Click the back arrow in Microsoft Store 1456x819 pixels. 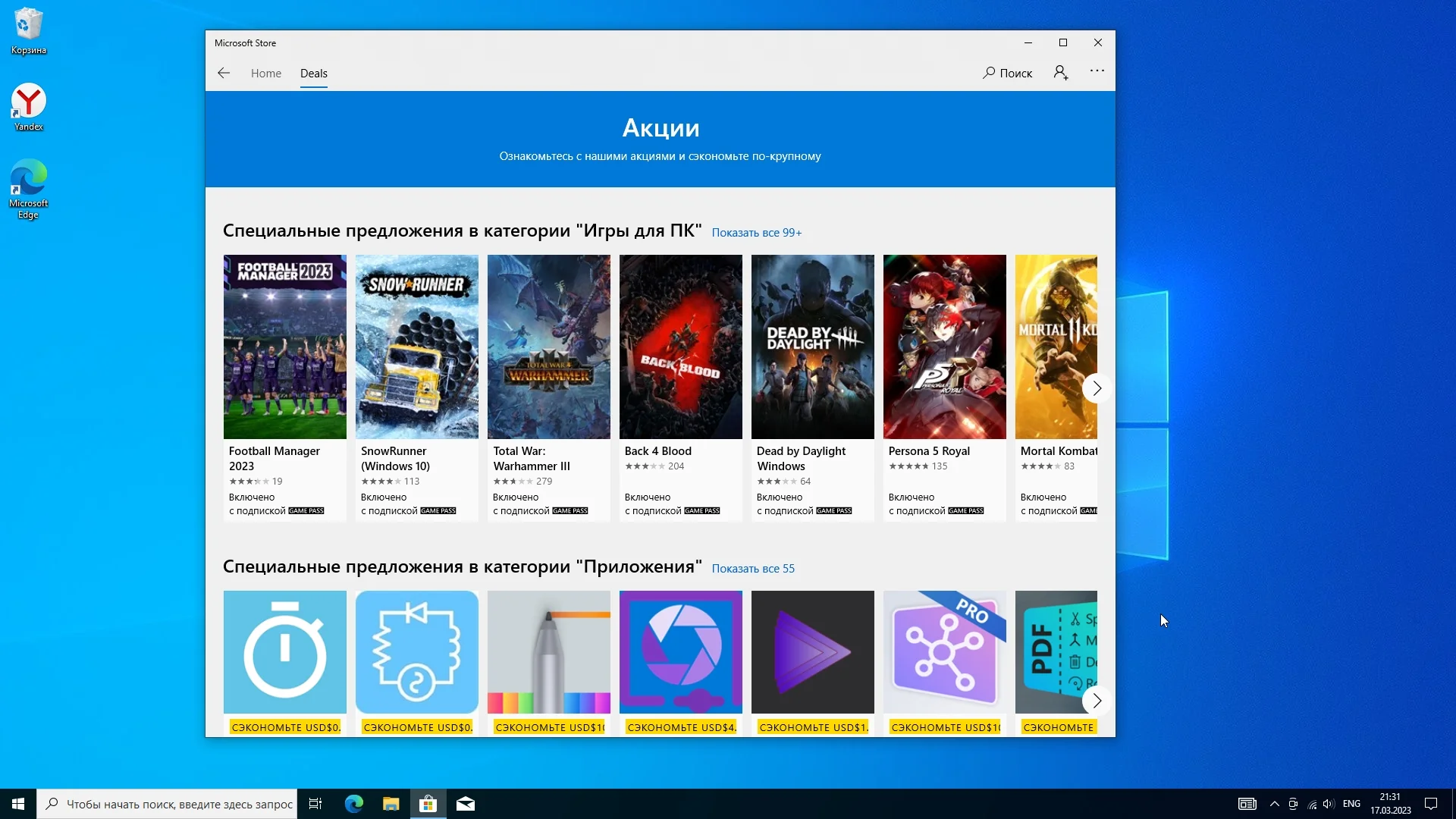(224, 74)
